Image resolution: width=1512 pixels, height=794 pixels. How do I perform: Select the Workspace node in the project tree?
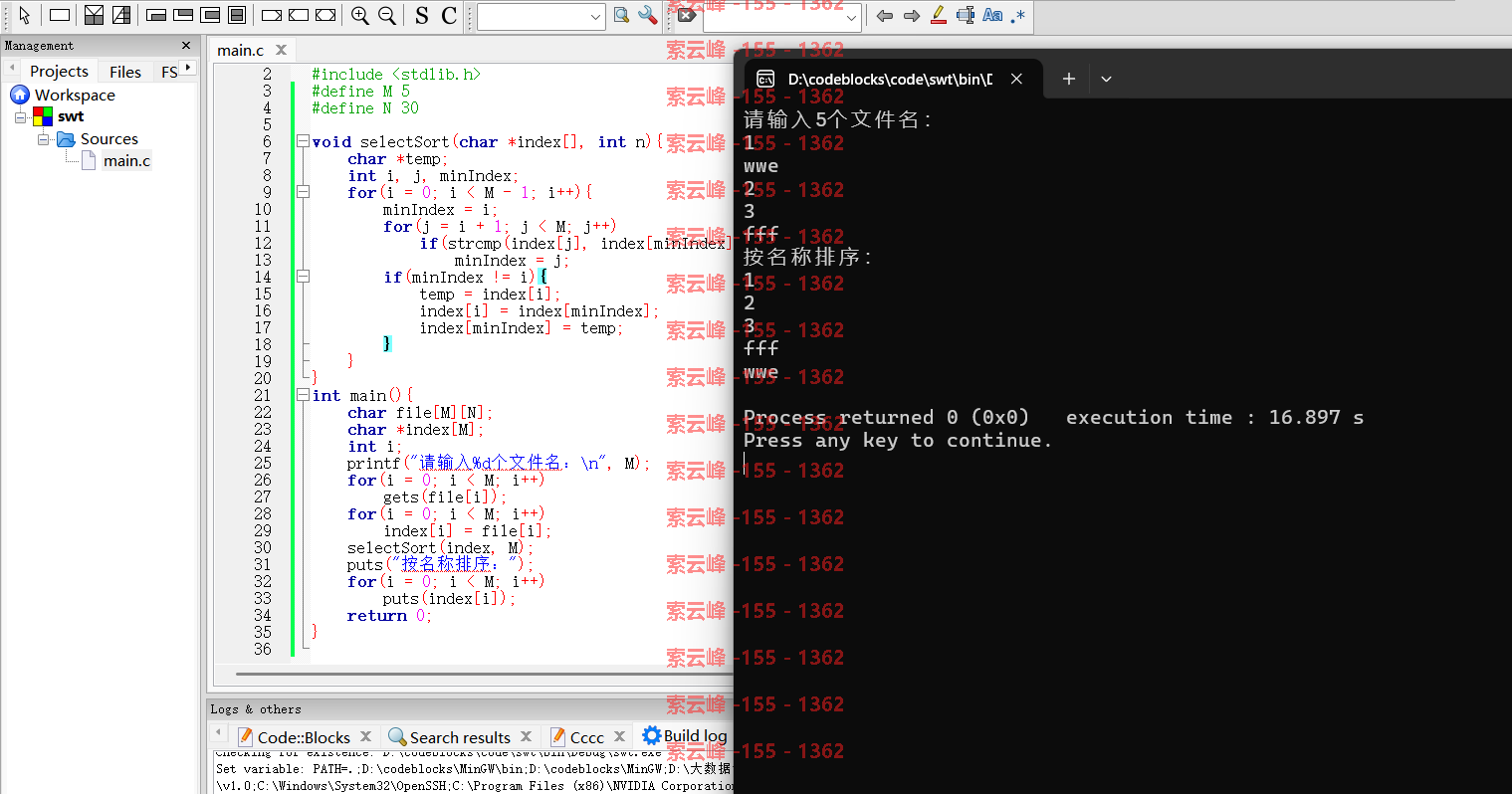(x=75, y=95)
